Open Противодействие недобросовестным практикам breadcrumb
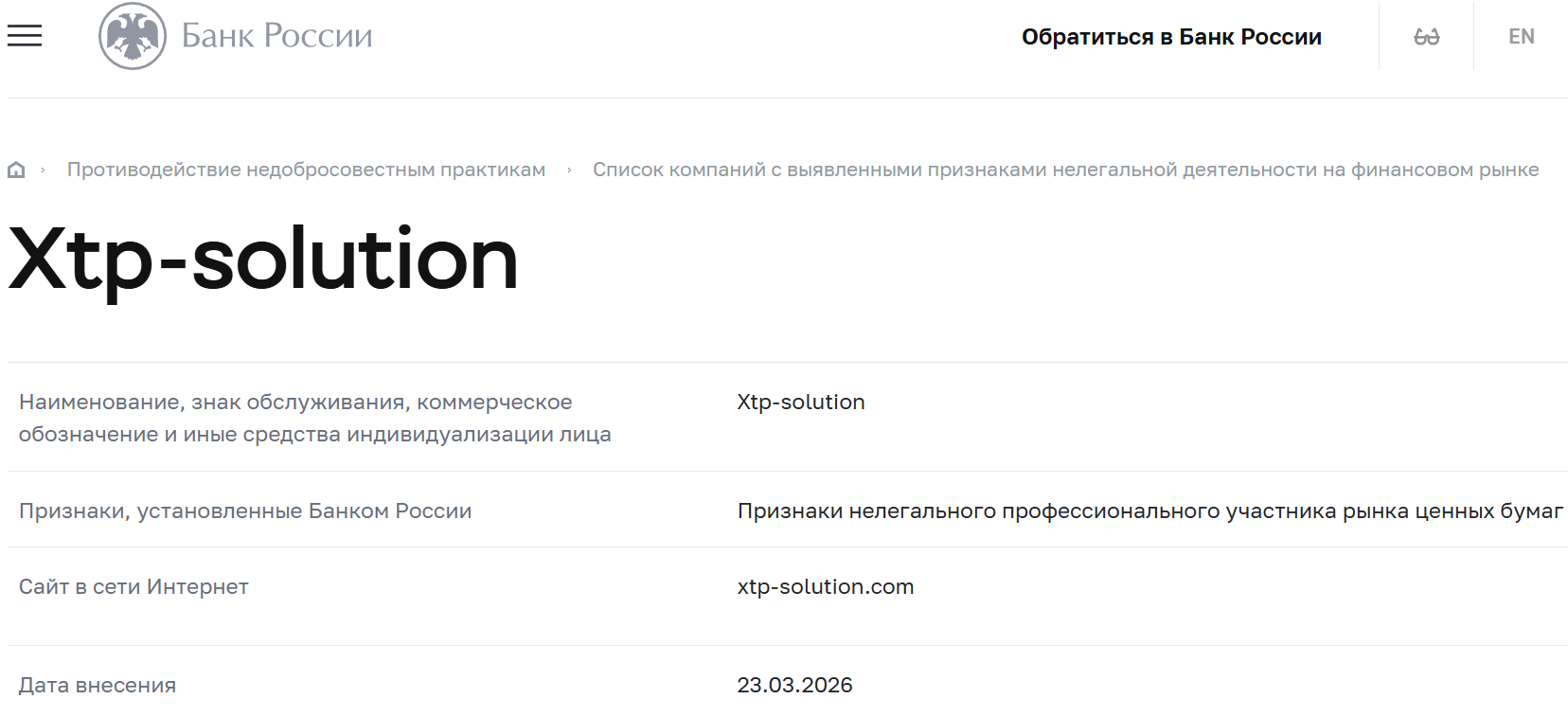Screen dimensions: 1568x717 (x=306, y=170)
